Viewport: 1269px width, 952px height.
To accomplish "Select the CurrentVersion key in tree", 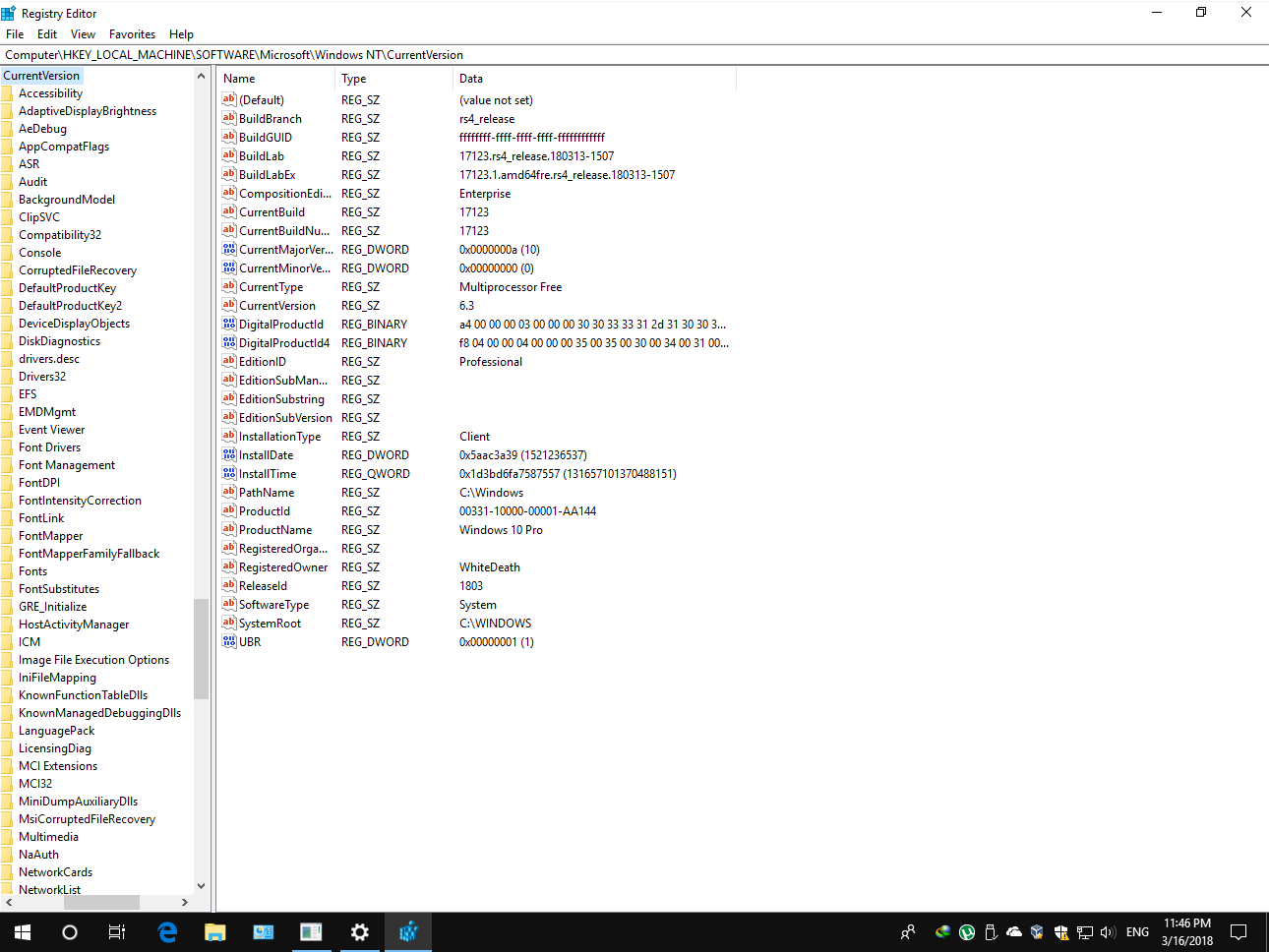I will [x=41, y=76].
